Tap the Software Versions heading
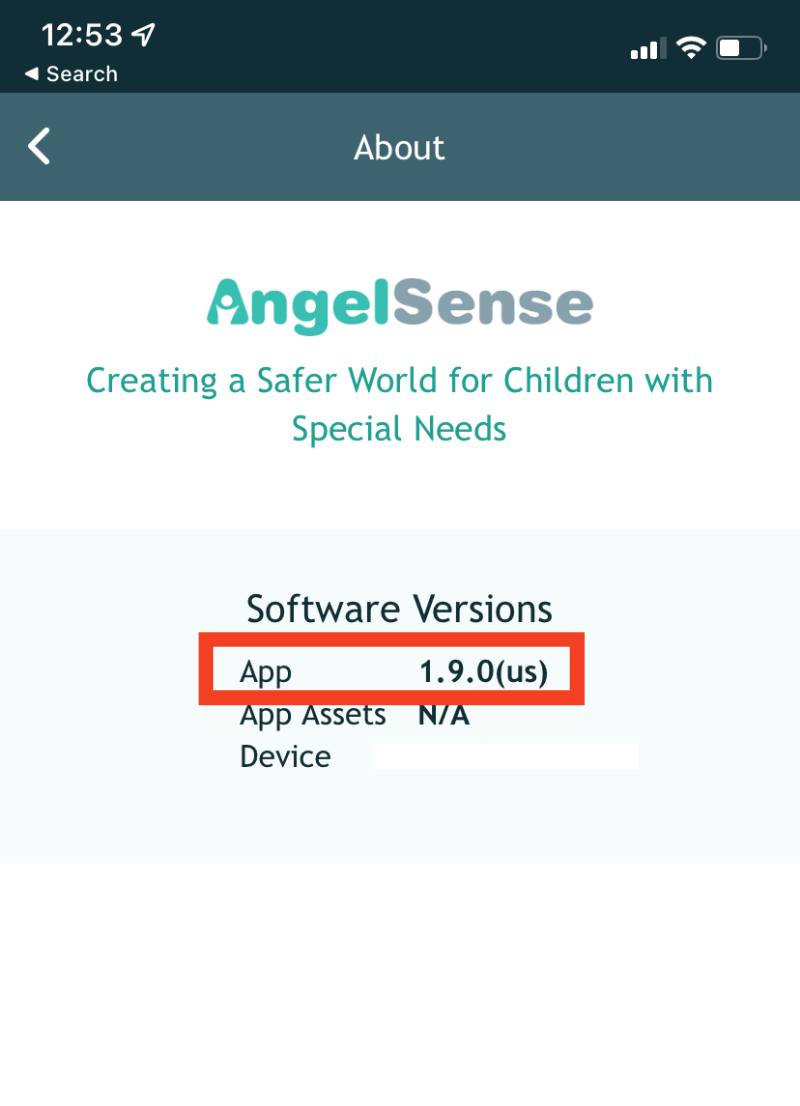The image size is (800, 1106). (x=399, y=609)
